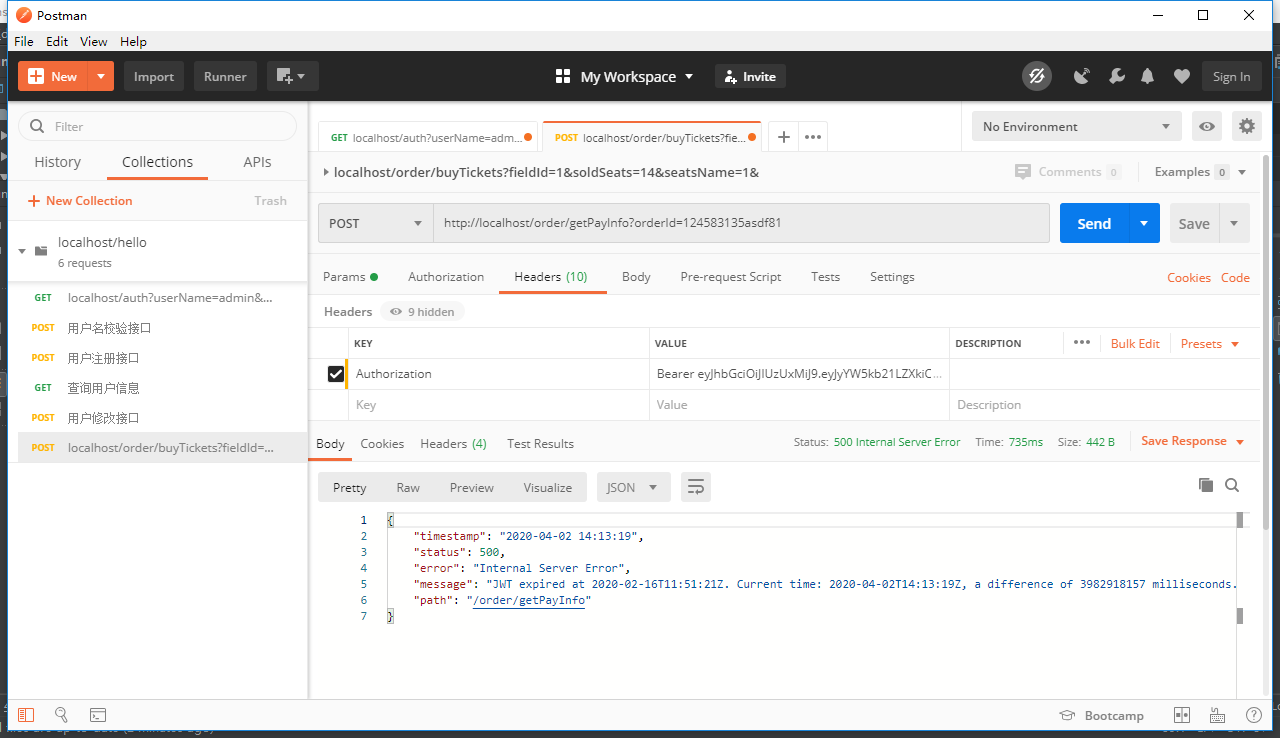Open help question mark icon

pyautogui.click(x=1253, y=715)
